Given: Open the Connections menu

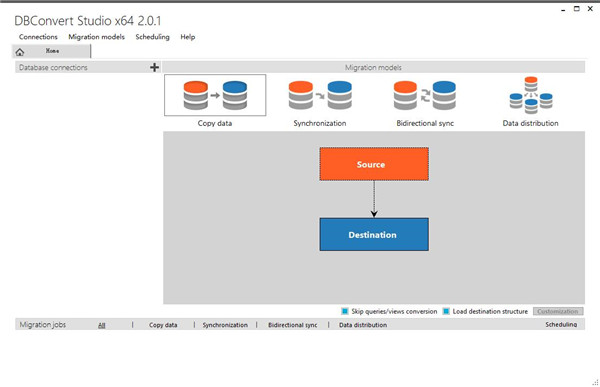Looking at the screenshot, I should [38, 37].
